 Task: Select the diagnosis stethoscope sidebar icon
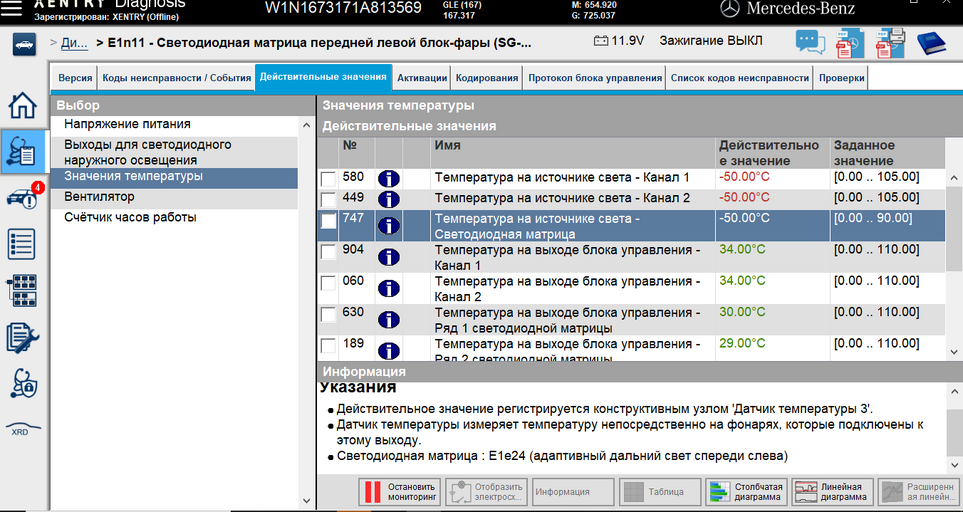(x=23, y=152)
